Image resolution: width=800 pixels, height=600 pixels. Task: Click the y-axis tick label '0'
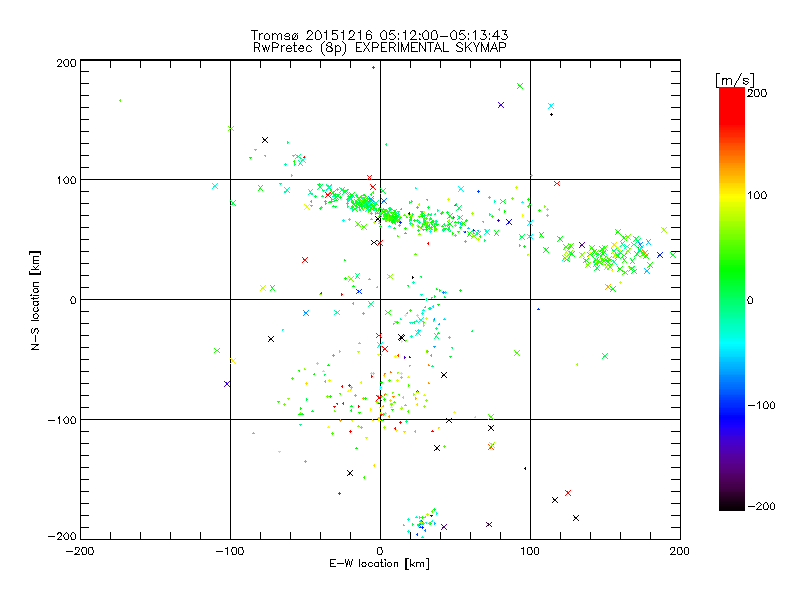pyautogui.click(x=73, y=300)
